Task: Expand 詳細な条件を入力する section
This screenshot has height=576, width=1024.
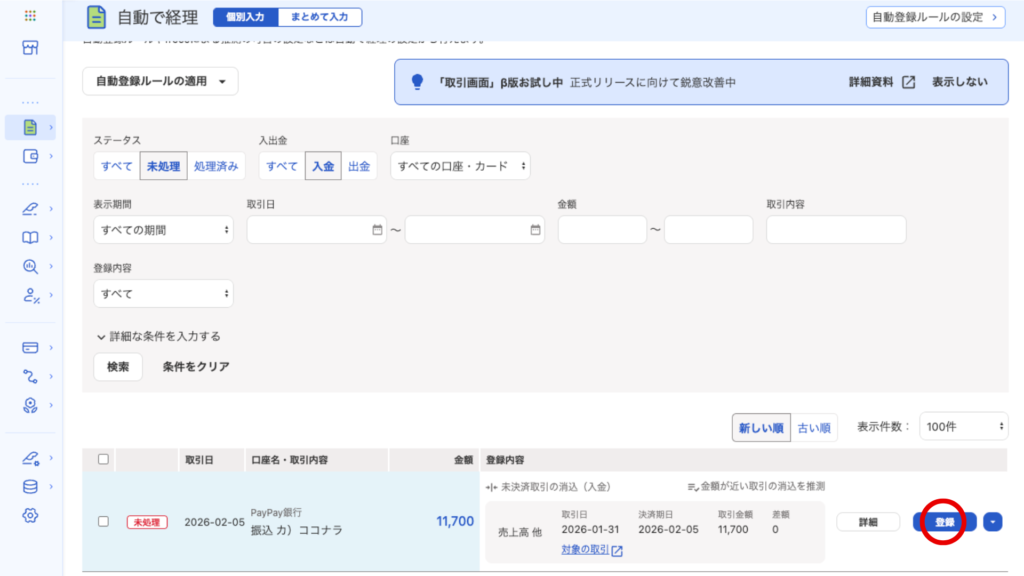Action: pyautogui.click(x=158, y=336)
